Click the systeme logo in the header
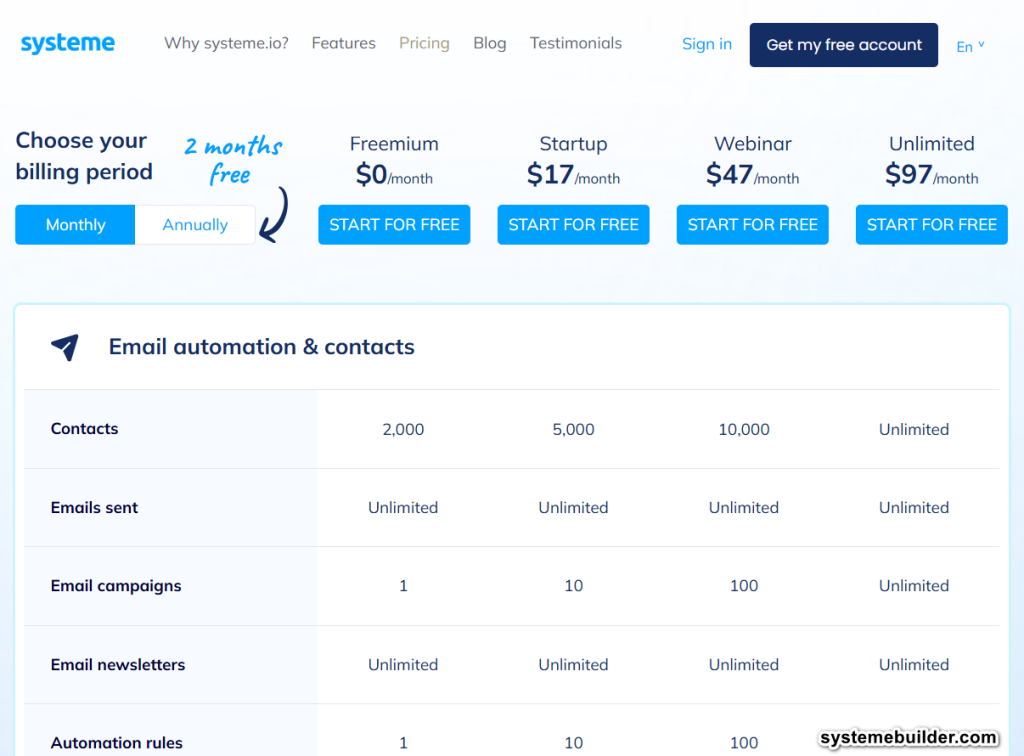 [67, 43]
